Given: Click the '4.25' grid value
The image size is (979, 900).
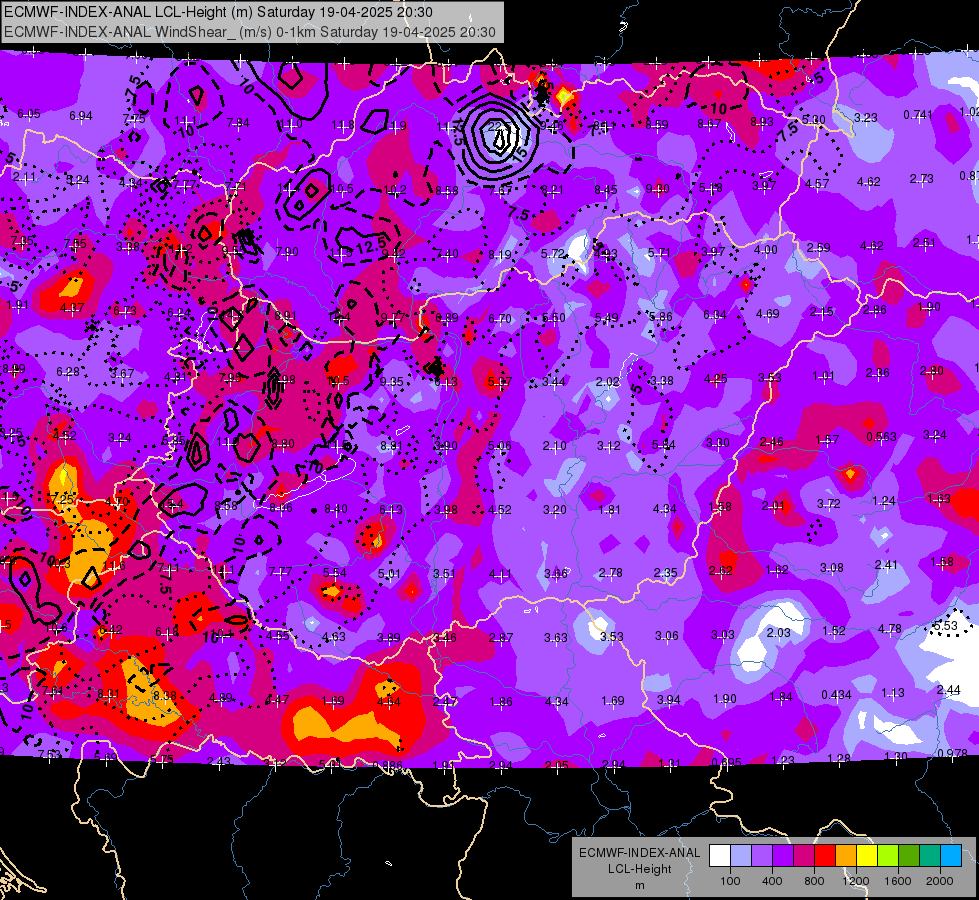Looking at the screenshot, I should coord(716,379).
